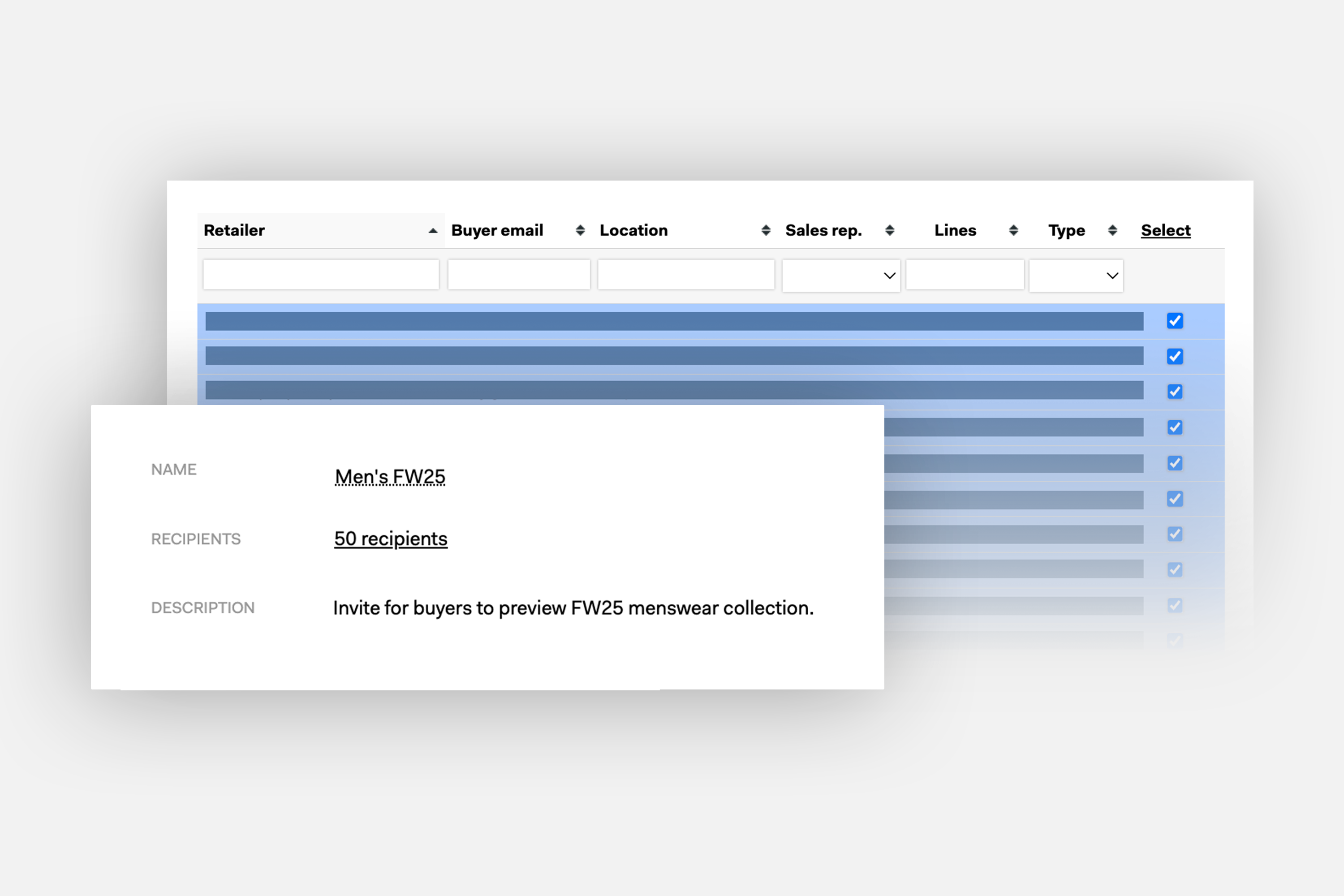This screenshot has height=896, width=1344.
Task: Focus the Buyer email filter field
Action: point(519,275)
